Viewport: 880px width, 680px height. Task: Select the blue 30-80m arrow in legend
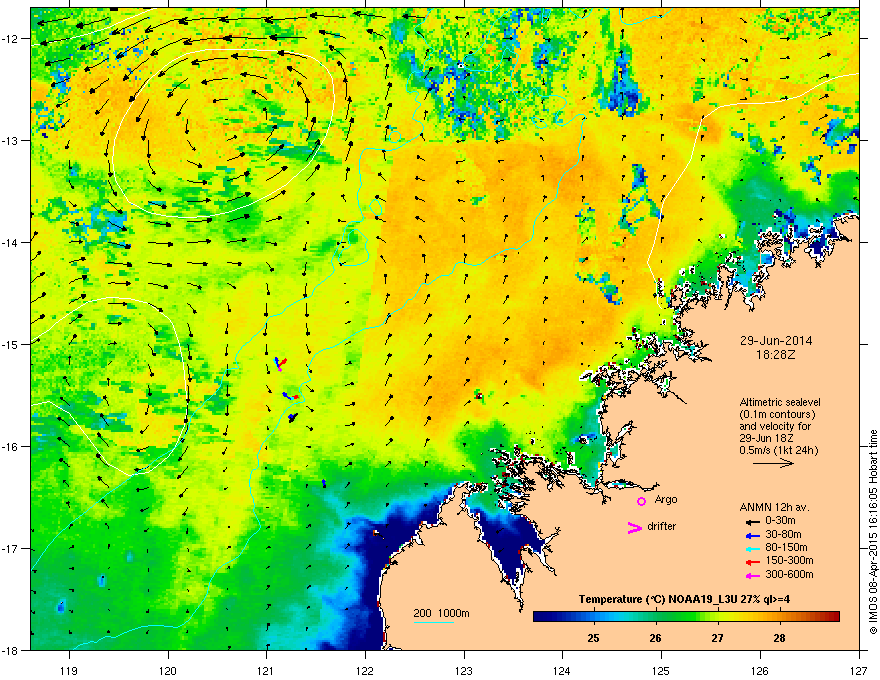(x=753, y=534)
